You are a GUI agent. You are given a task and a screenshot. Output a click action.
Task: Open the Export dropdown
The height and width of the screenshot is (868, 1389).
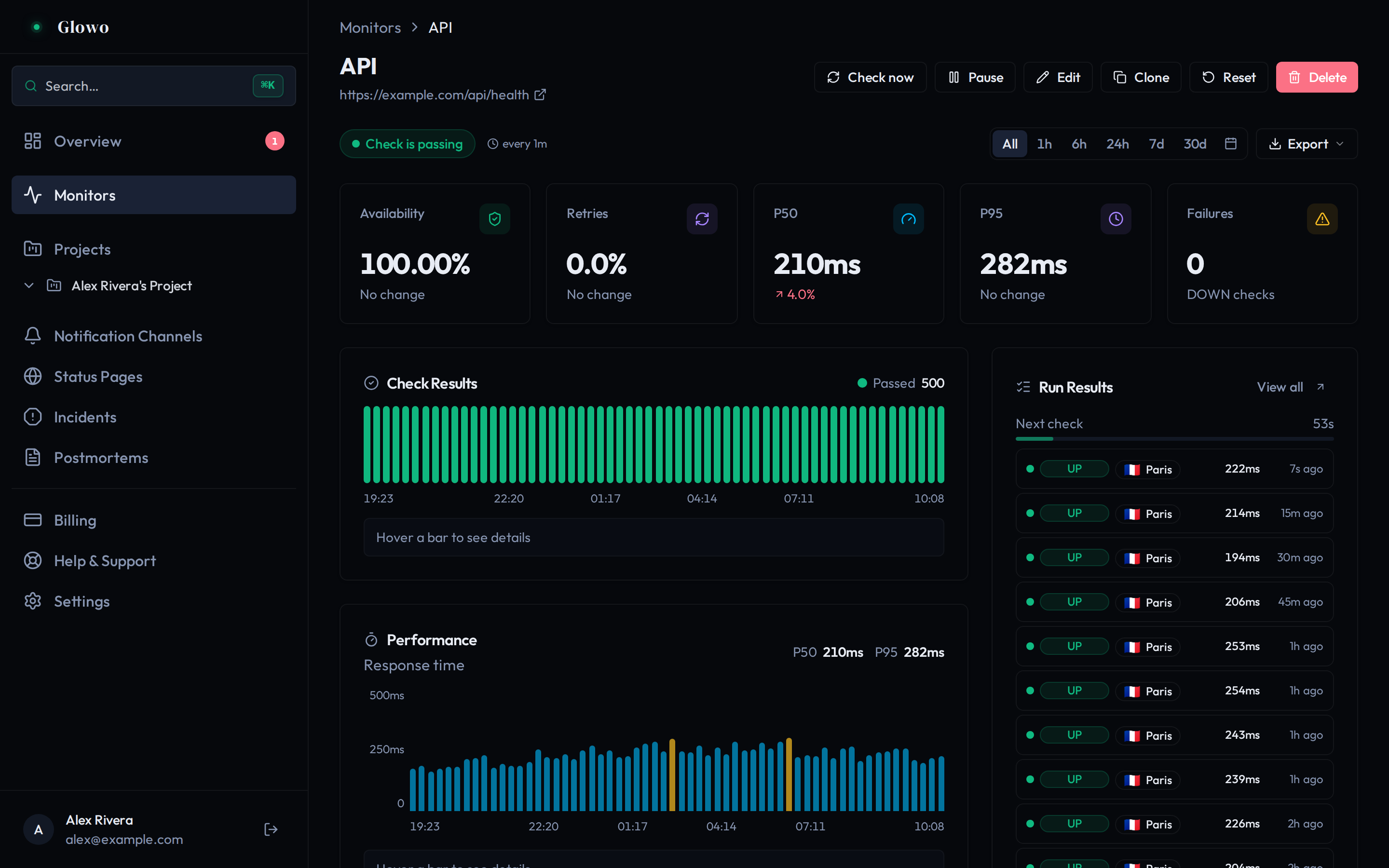coord(1307,144)
